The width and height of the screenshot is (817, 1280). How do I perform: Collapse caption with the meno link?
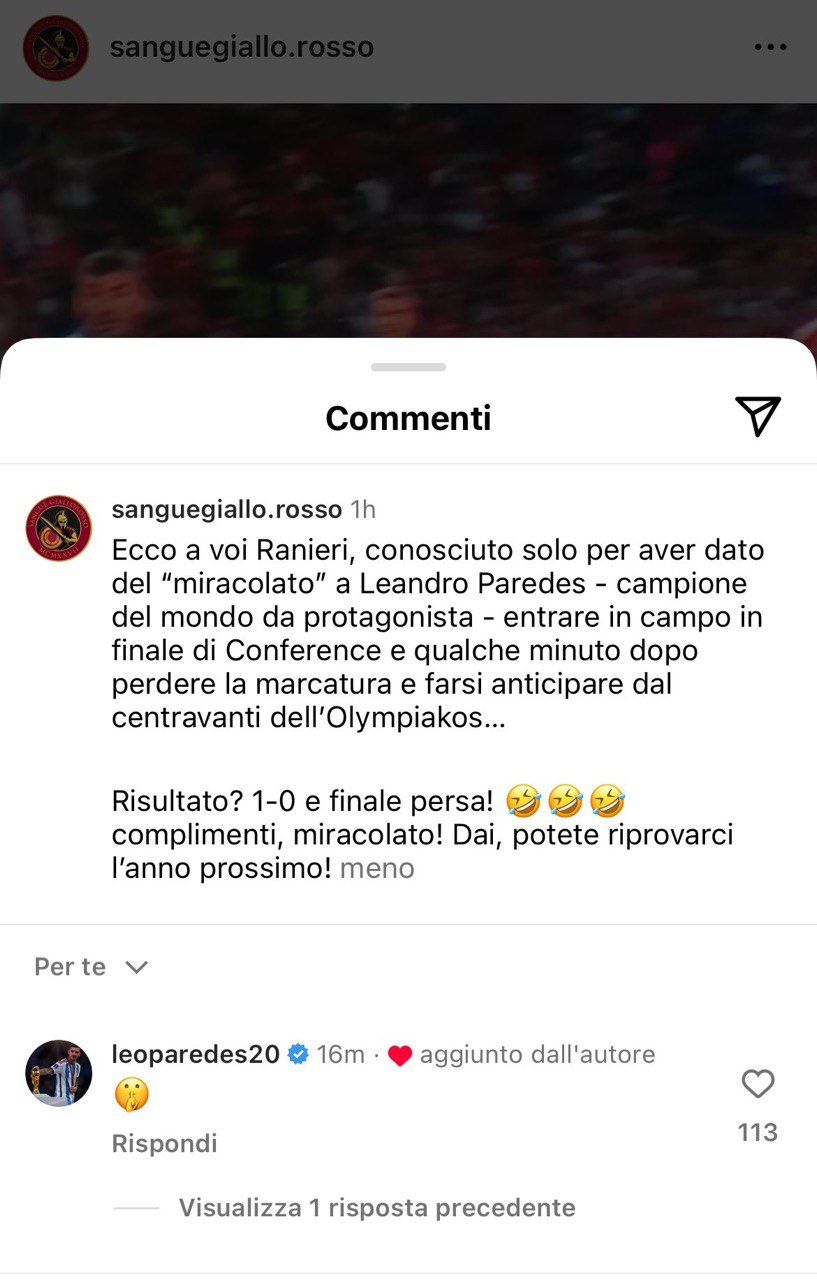coord(377,868)
